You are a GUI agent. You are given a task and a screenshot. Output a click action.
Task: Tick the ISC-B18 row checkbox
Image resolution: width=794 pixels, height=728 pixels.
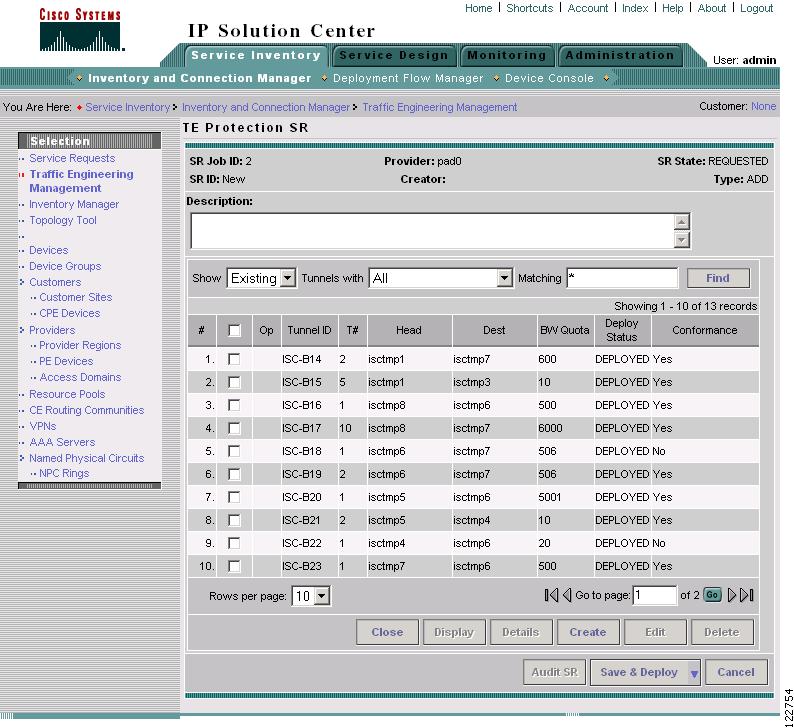(234, 451)
